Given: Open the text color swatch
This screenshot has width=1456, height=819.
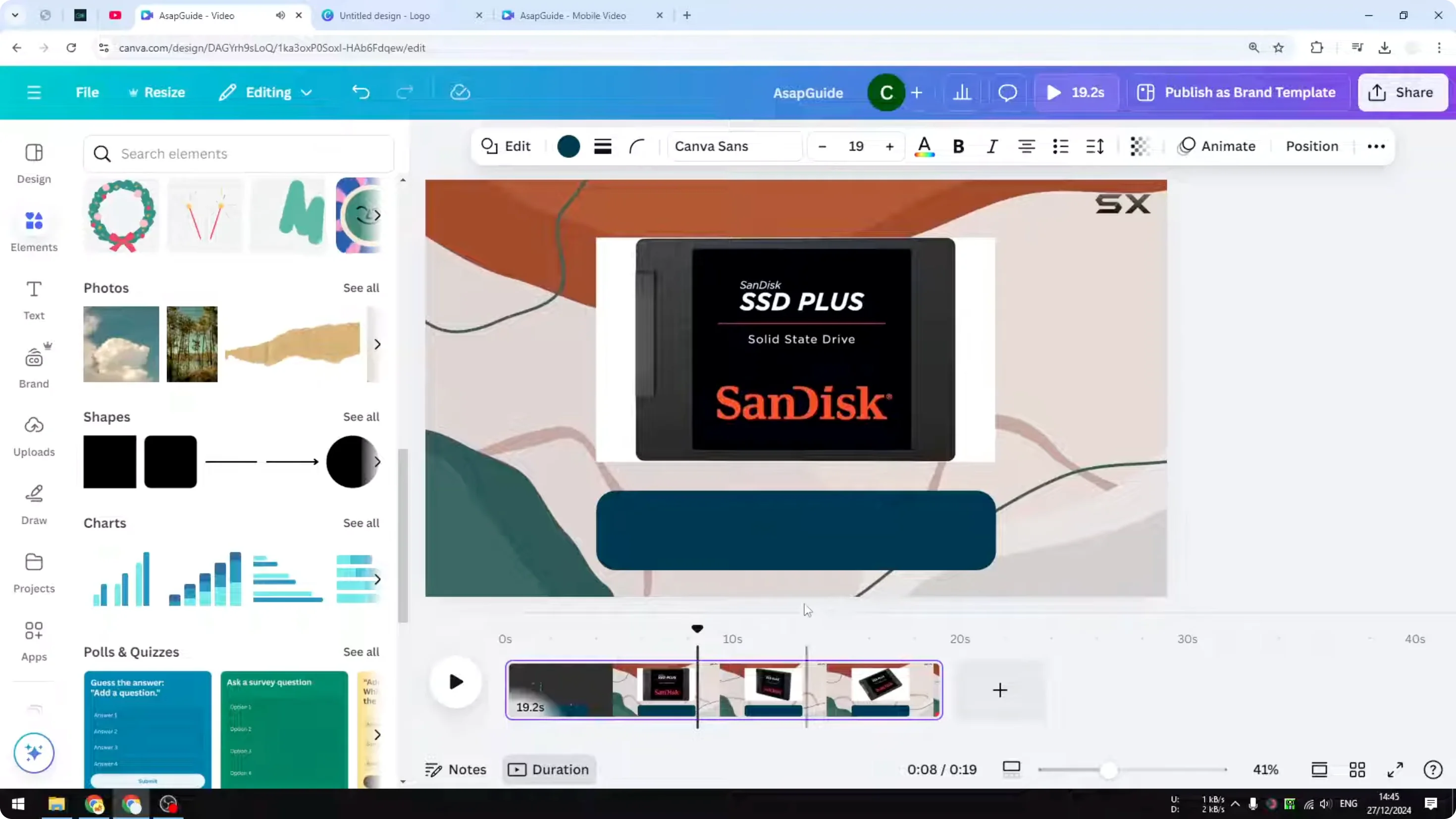Looking at the screenshot, I should coord(924,146).
